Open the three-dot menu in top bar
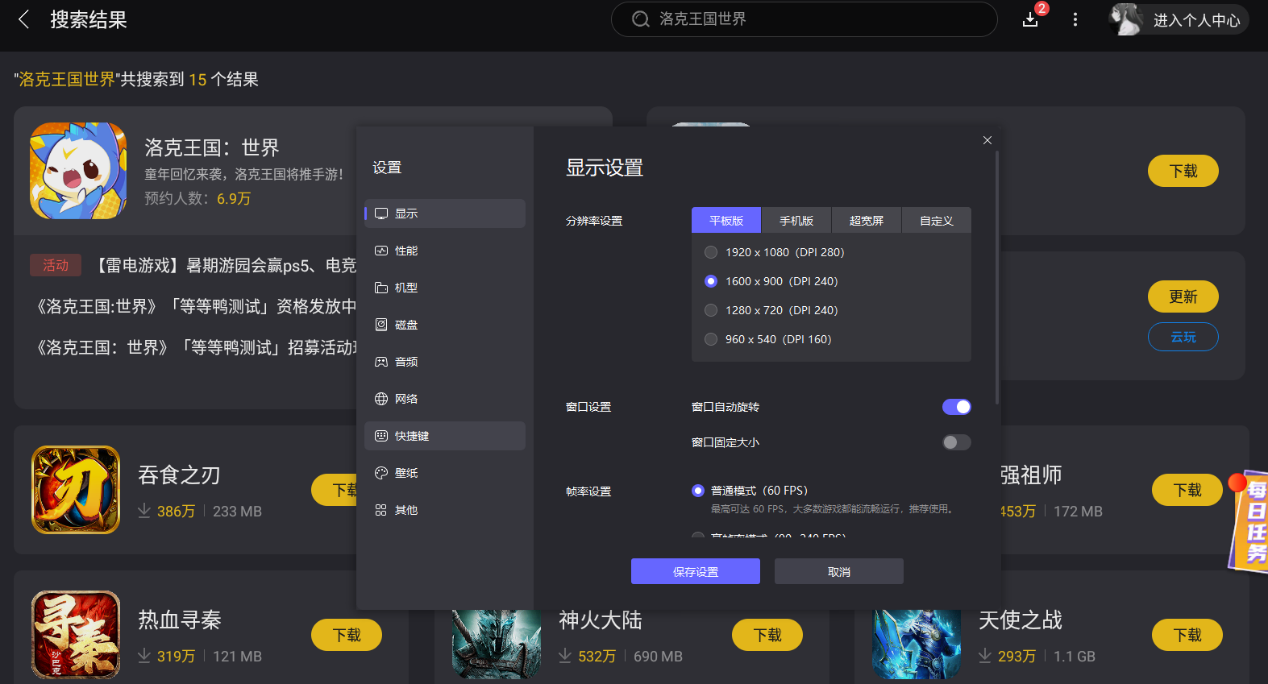The height and width of the screenshot is (684, 1268). [1075, 19]
